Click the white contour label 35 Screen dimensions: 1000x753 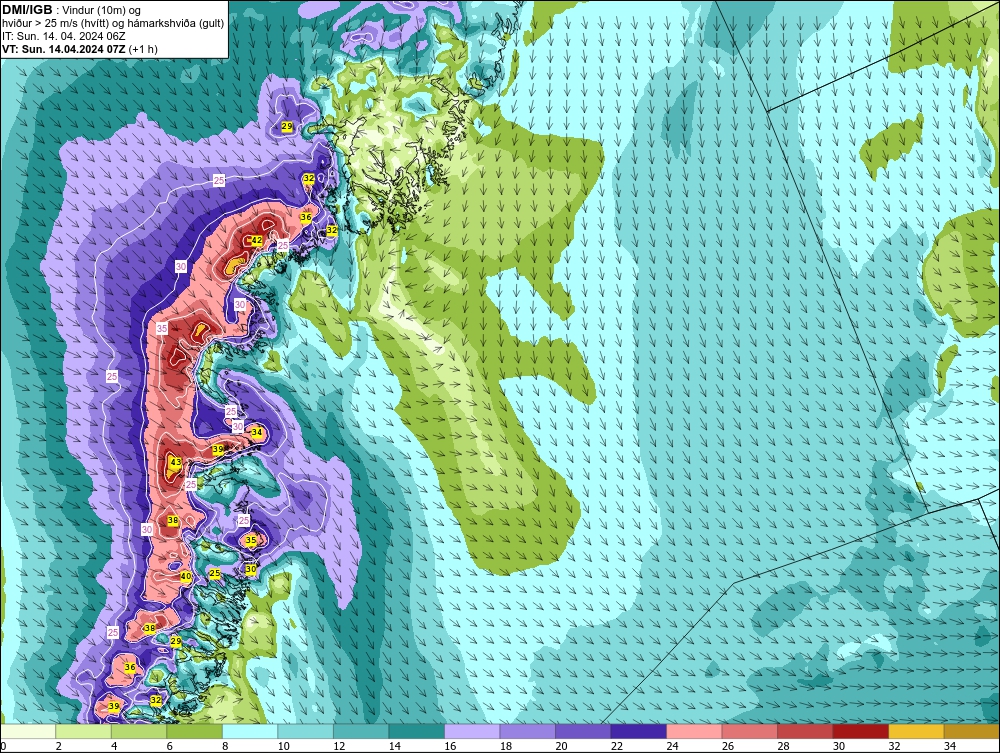[x=162, y=328]
